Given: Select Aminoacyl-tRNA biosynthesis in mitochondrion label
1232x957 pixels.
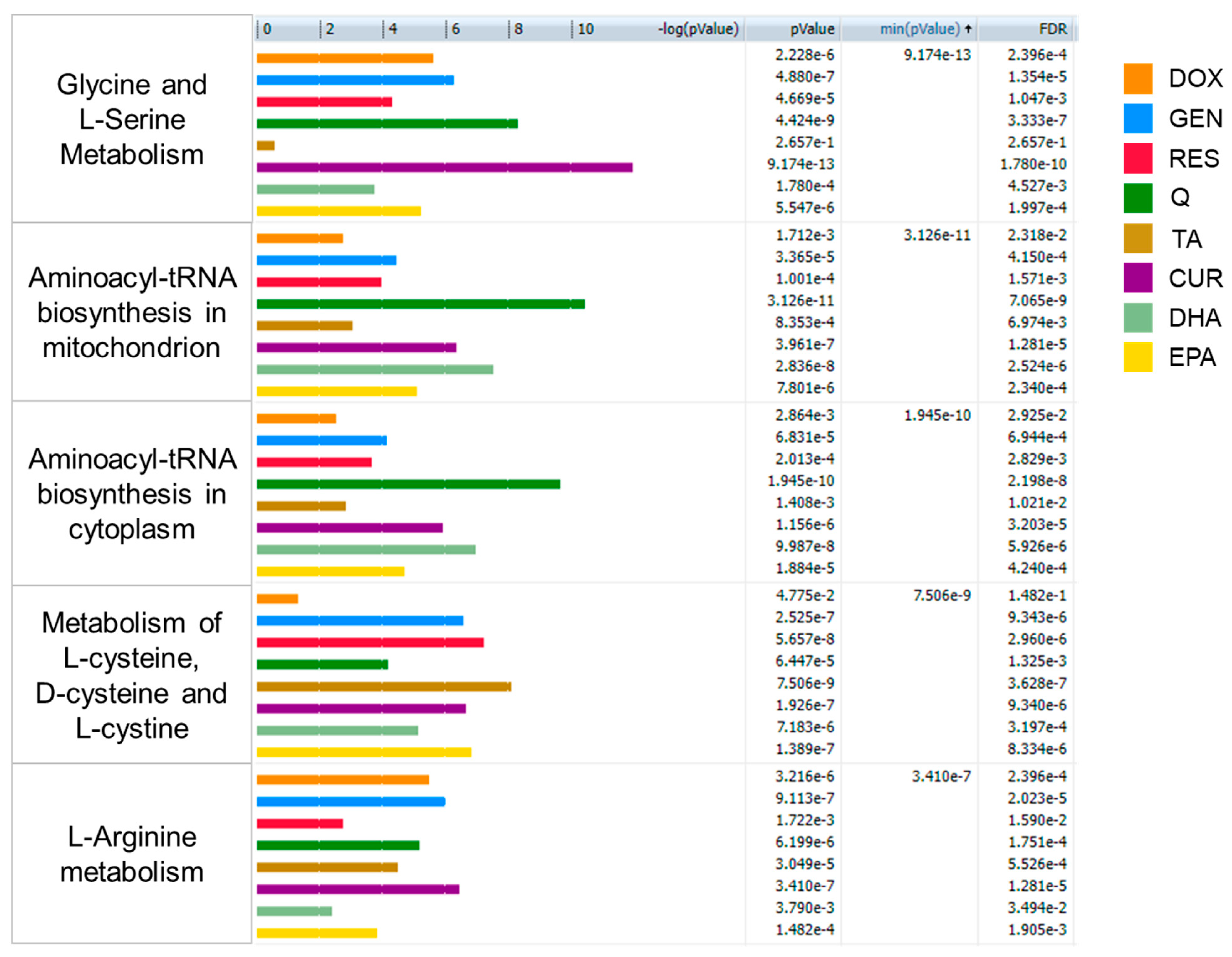Looking at the screenshot, I should pyautogui.click(x=132, y=312).
